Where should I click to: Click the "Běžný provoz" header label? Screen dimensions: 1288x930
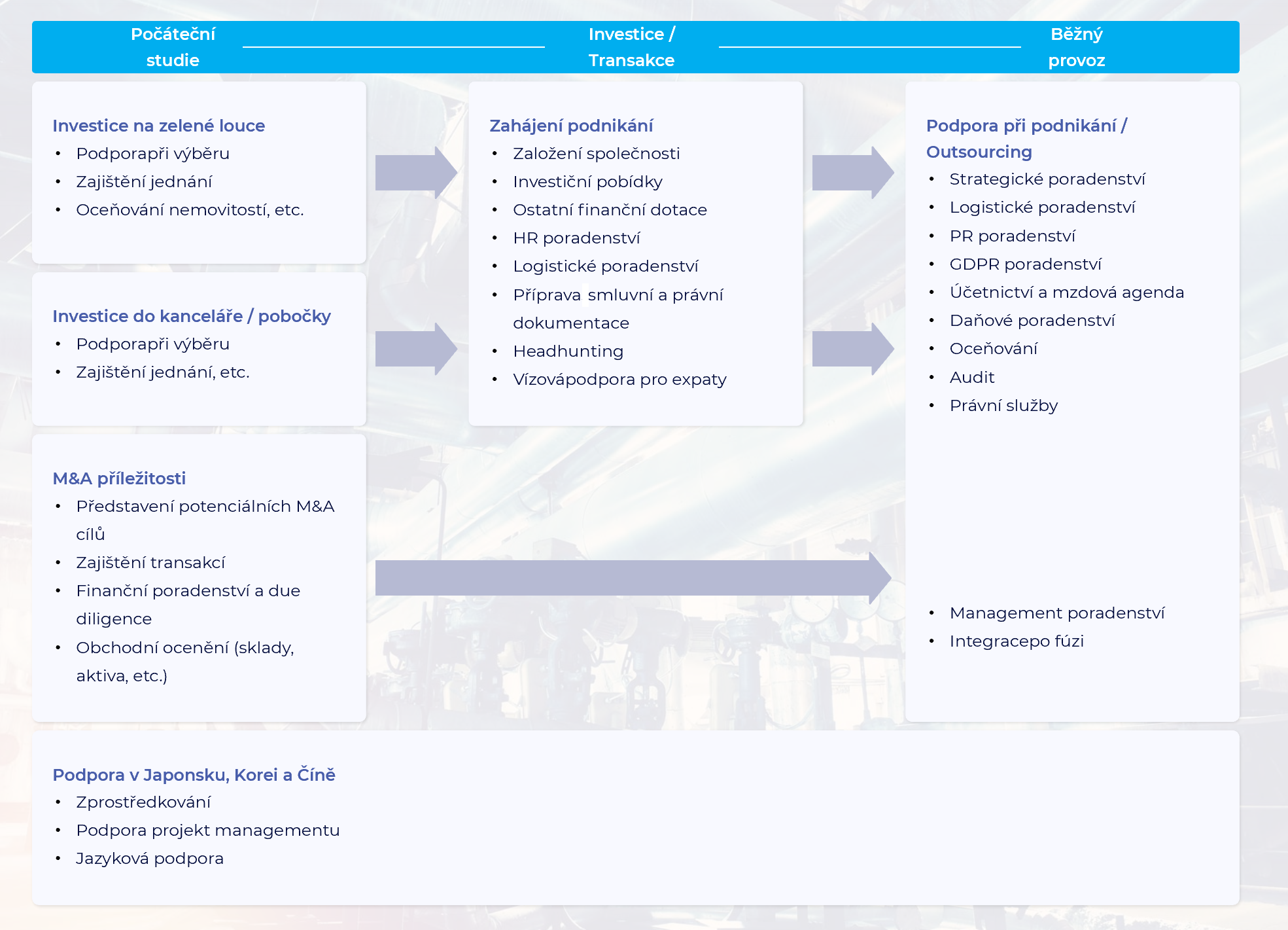[x=1076, y=47]
